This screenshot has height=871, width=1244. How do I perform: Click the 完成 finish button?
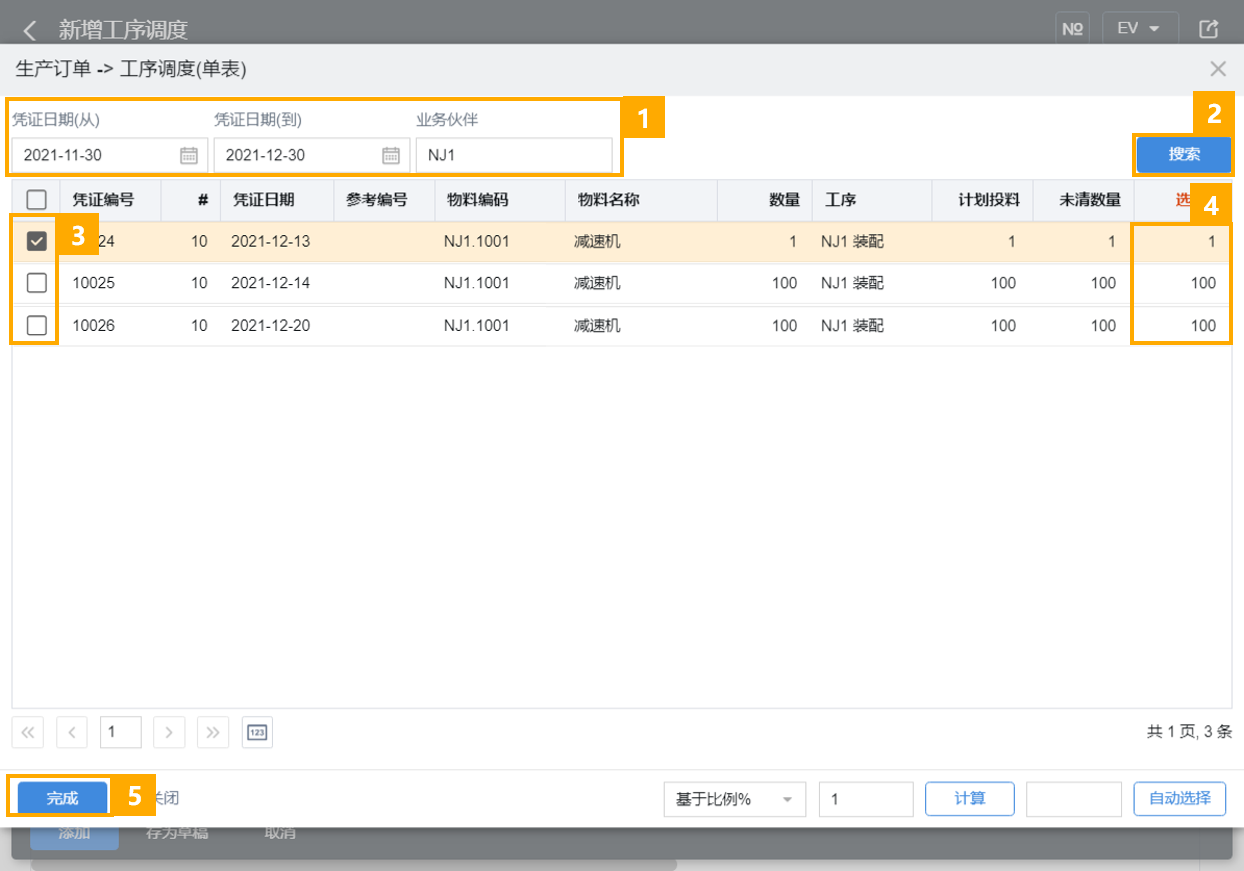pos(61,798)
